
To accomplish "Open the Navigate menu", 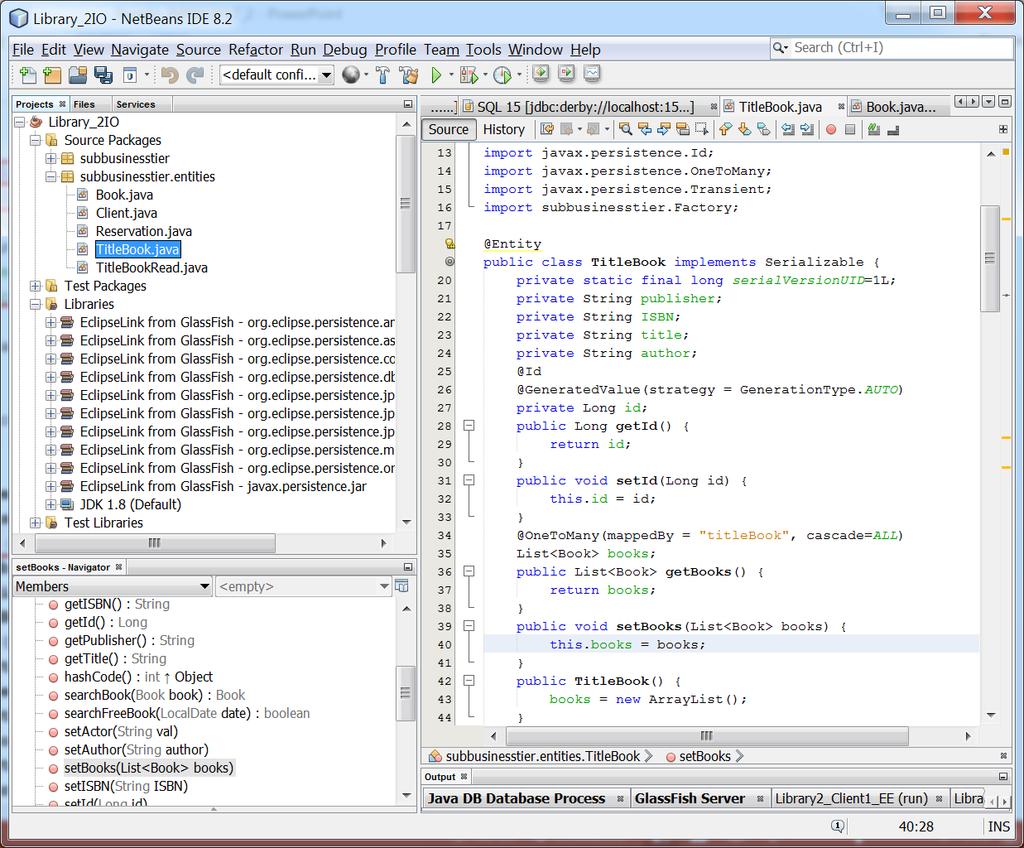I will 140,50.
